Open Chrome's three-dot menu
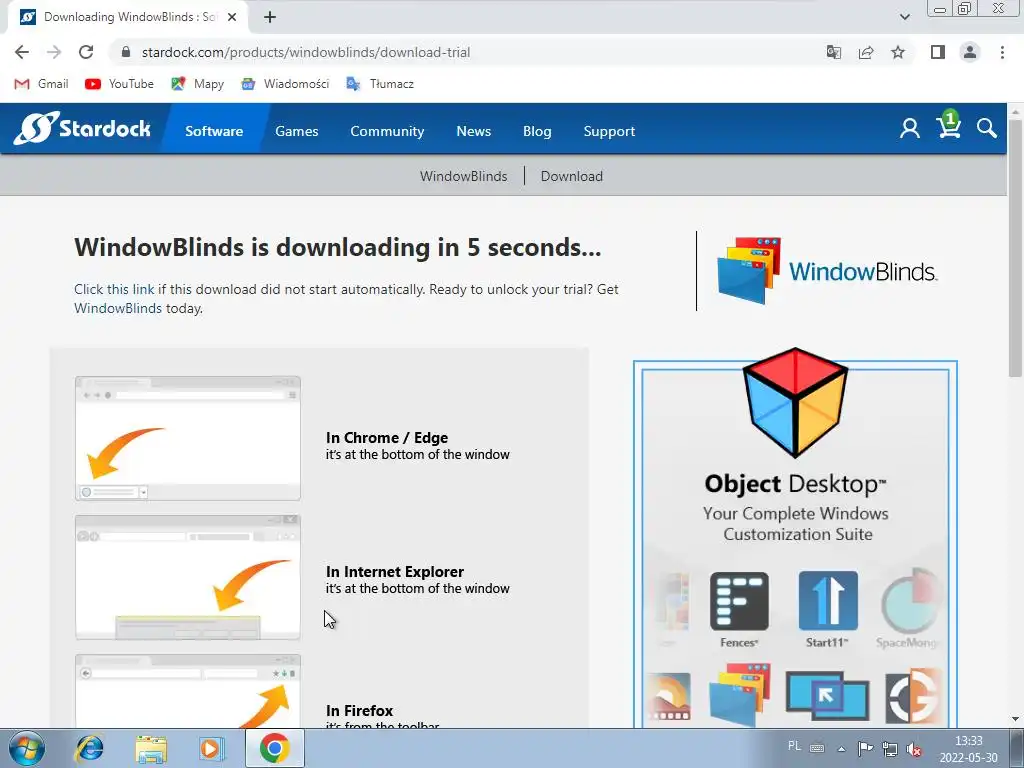The image size is (1024, 768). pyautogui.click(x=1002, y=52)
